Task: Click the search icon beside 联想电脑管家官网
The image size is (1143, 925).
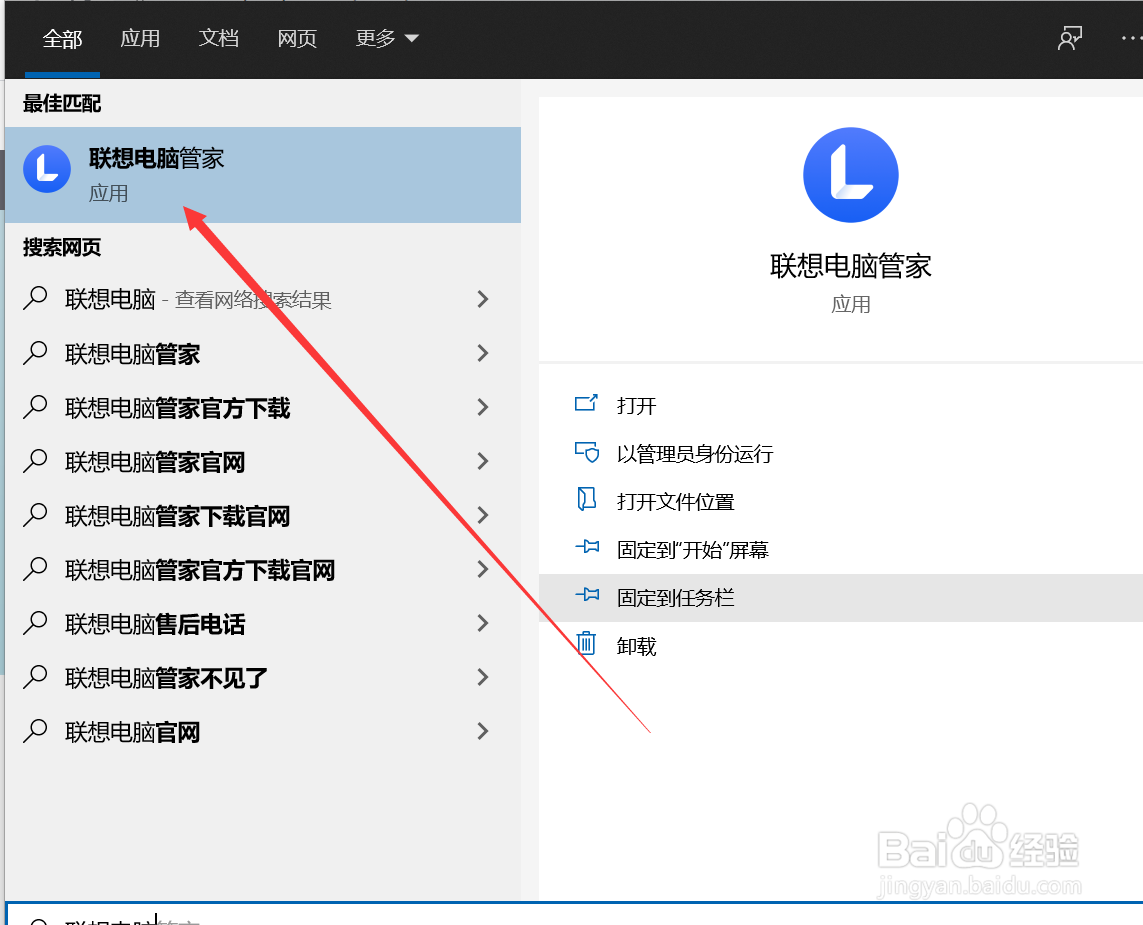Action: click(35, 461)
